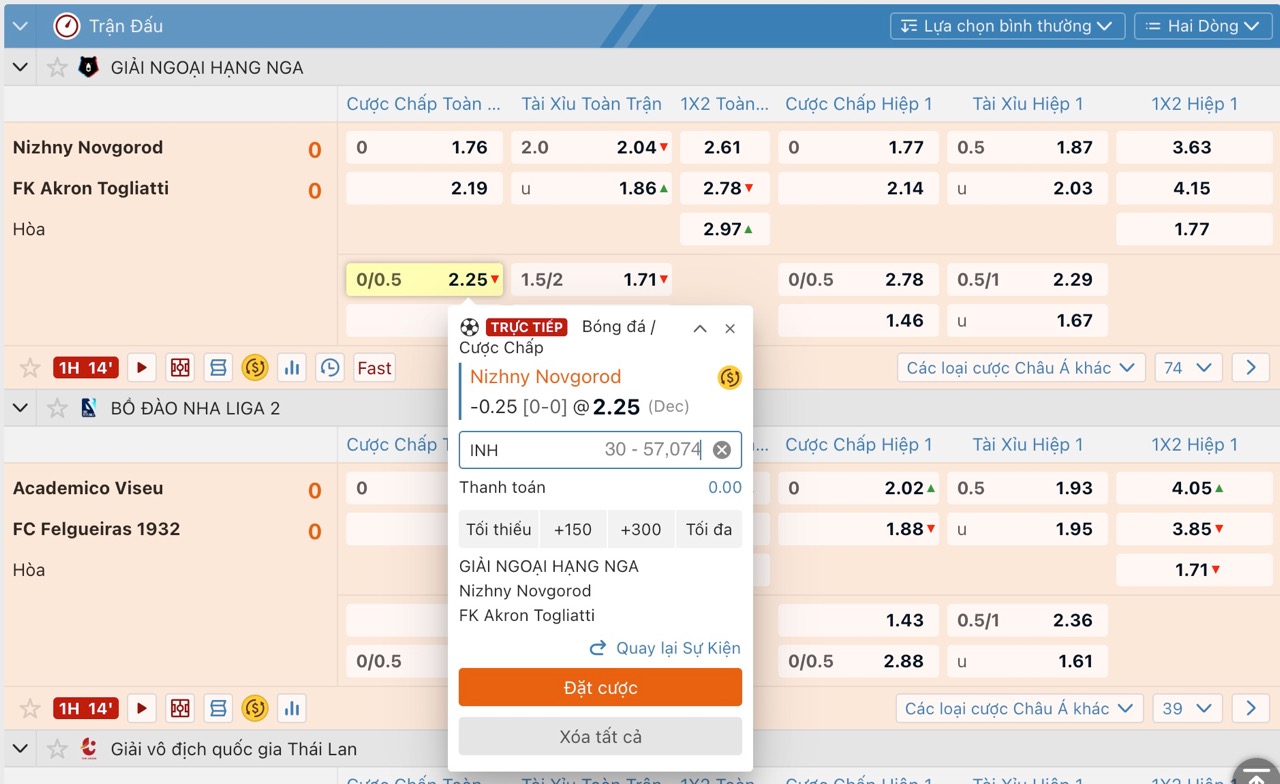Open statistics bar chart for Academico Viseu match
Screen dimensions: 1280x784
tap(292, 709)
